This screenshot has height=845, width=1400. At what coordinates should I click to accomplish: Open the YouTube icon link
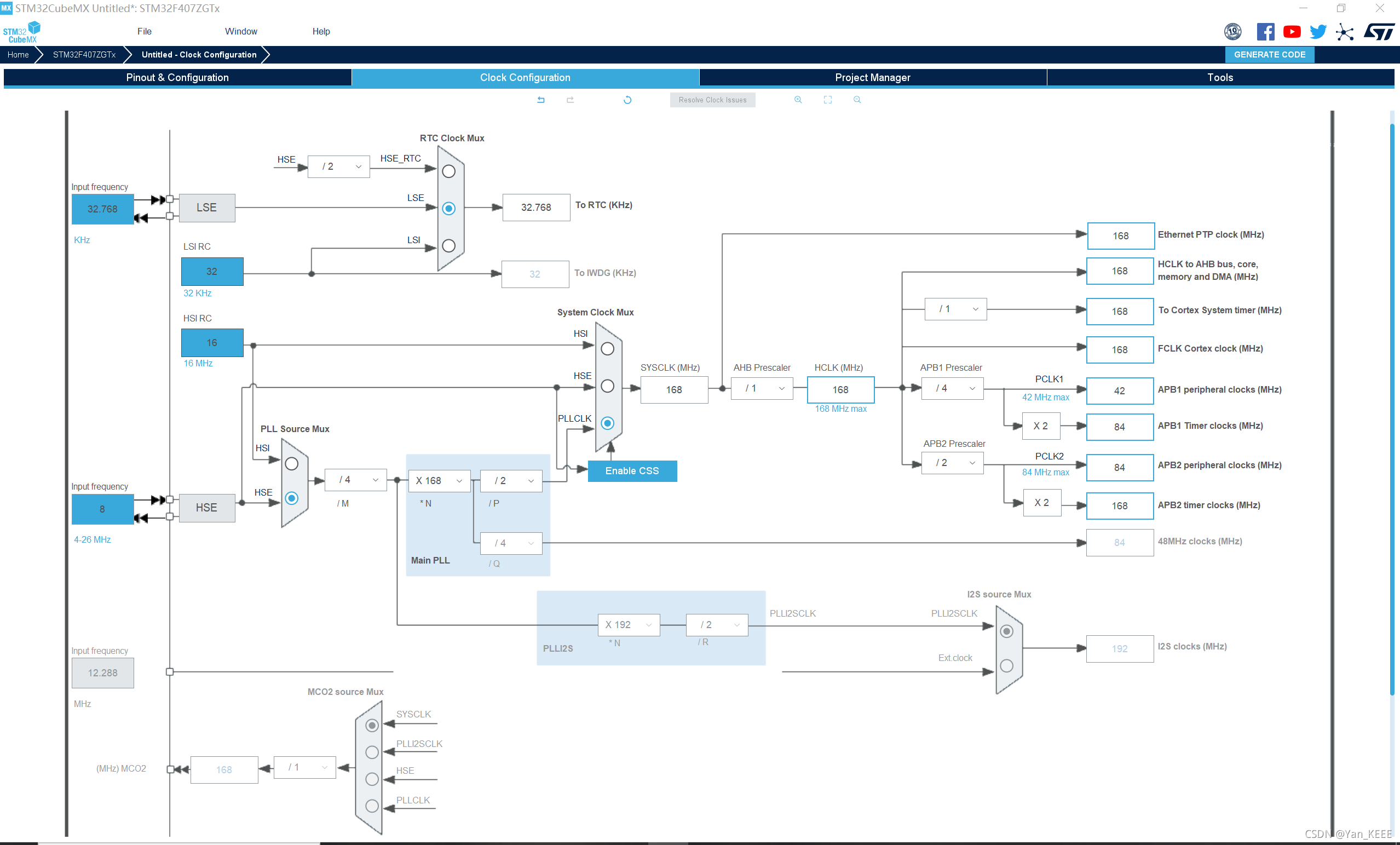click(1292, 32)
